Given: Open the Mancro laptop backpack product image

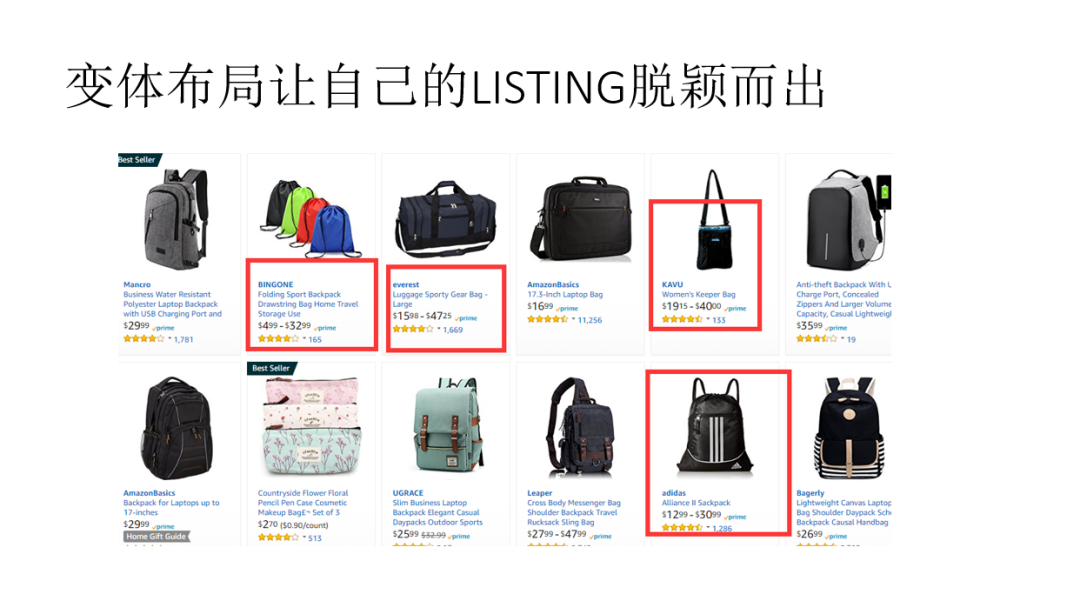Looking at the screenshot, I should tap(176, 219).
